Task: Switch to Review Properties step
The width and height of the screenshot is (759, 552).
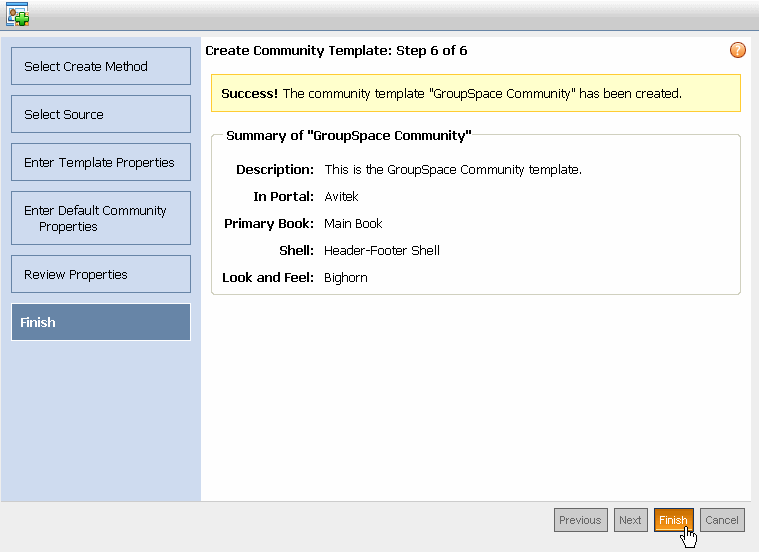Action: point(101,275)
